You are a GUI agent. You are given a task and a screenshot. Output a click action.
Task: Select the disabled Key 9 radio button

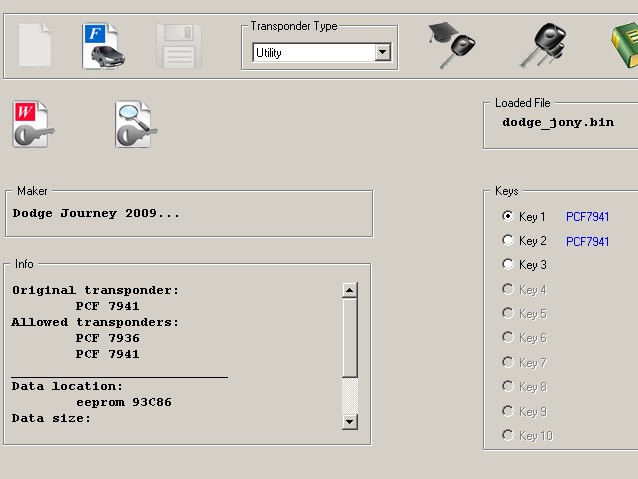click(x=507, y=411)
